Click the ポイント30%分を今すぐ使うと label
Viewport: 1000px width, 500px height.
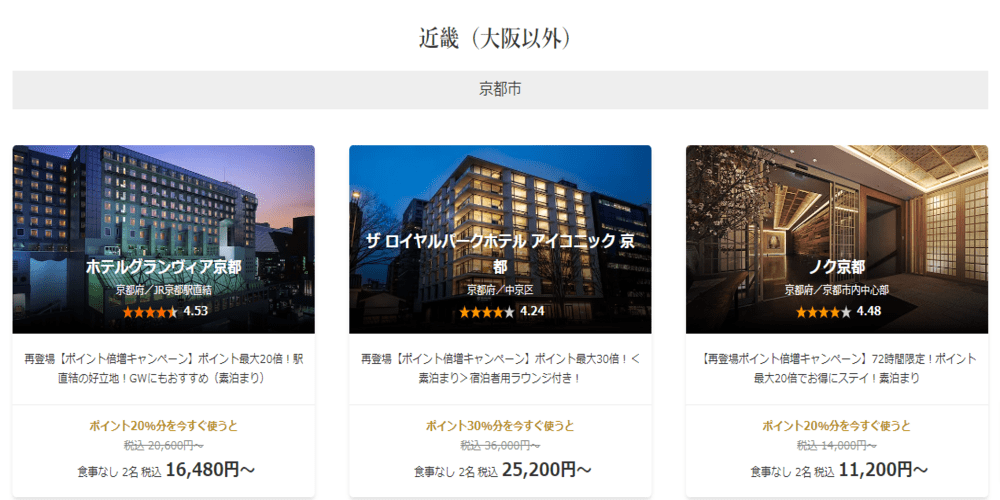[500, 425]
